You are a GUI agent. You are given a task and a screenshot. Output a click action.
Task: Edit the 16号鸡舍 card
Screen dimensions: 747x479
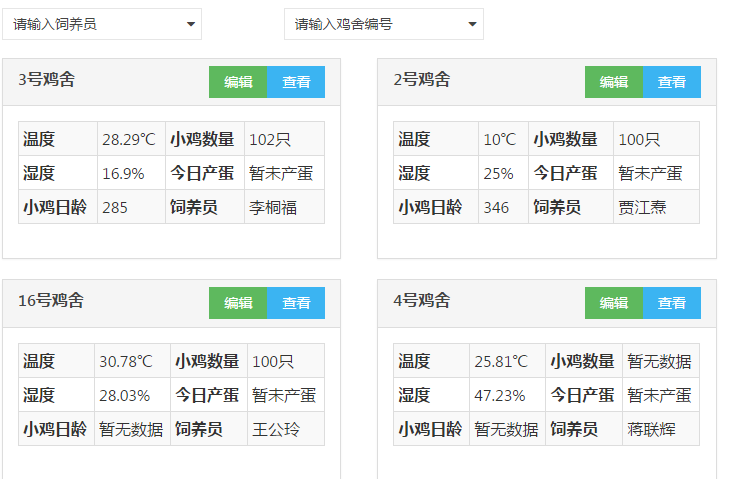point(238,303)
